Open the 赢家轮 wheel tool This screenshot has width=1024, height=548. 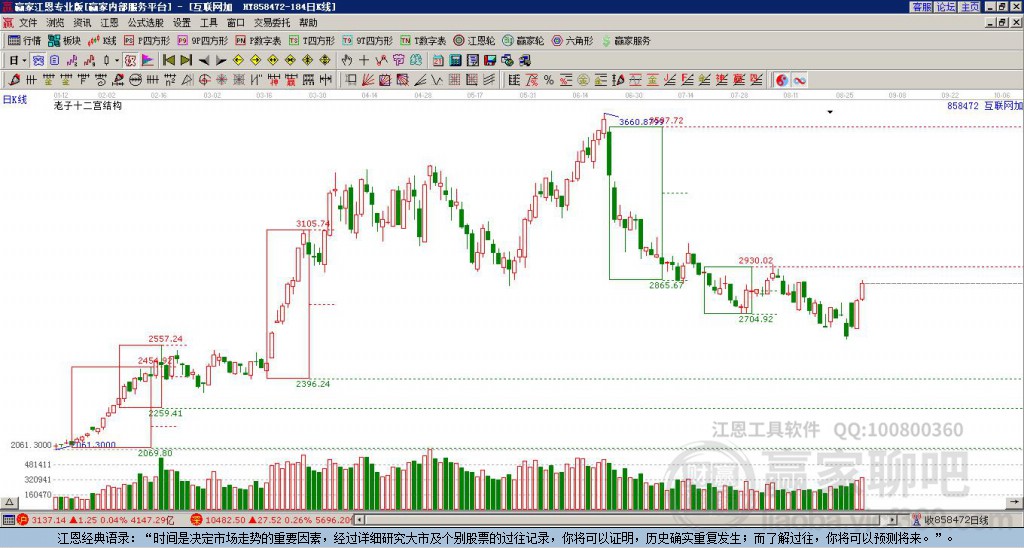(x=523, y=40)
